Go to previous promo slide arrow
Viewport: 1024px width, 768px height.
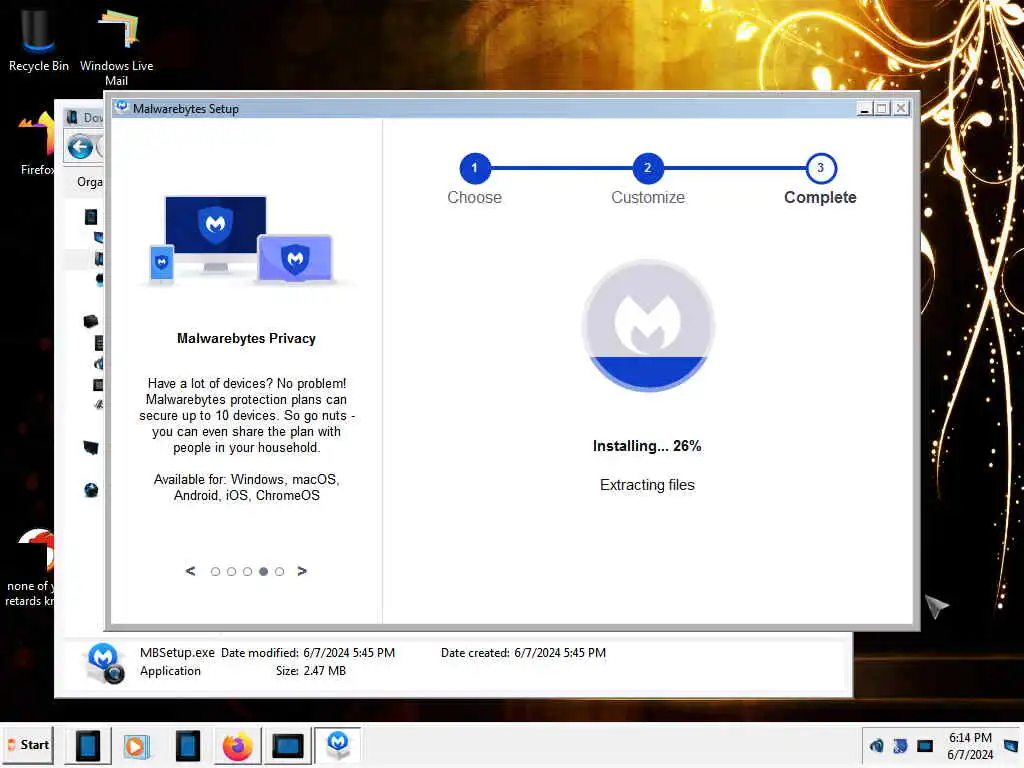tap(190, 571)
